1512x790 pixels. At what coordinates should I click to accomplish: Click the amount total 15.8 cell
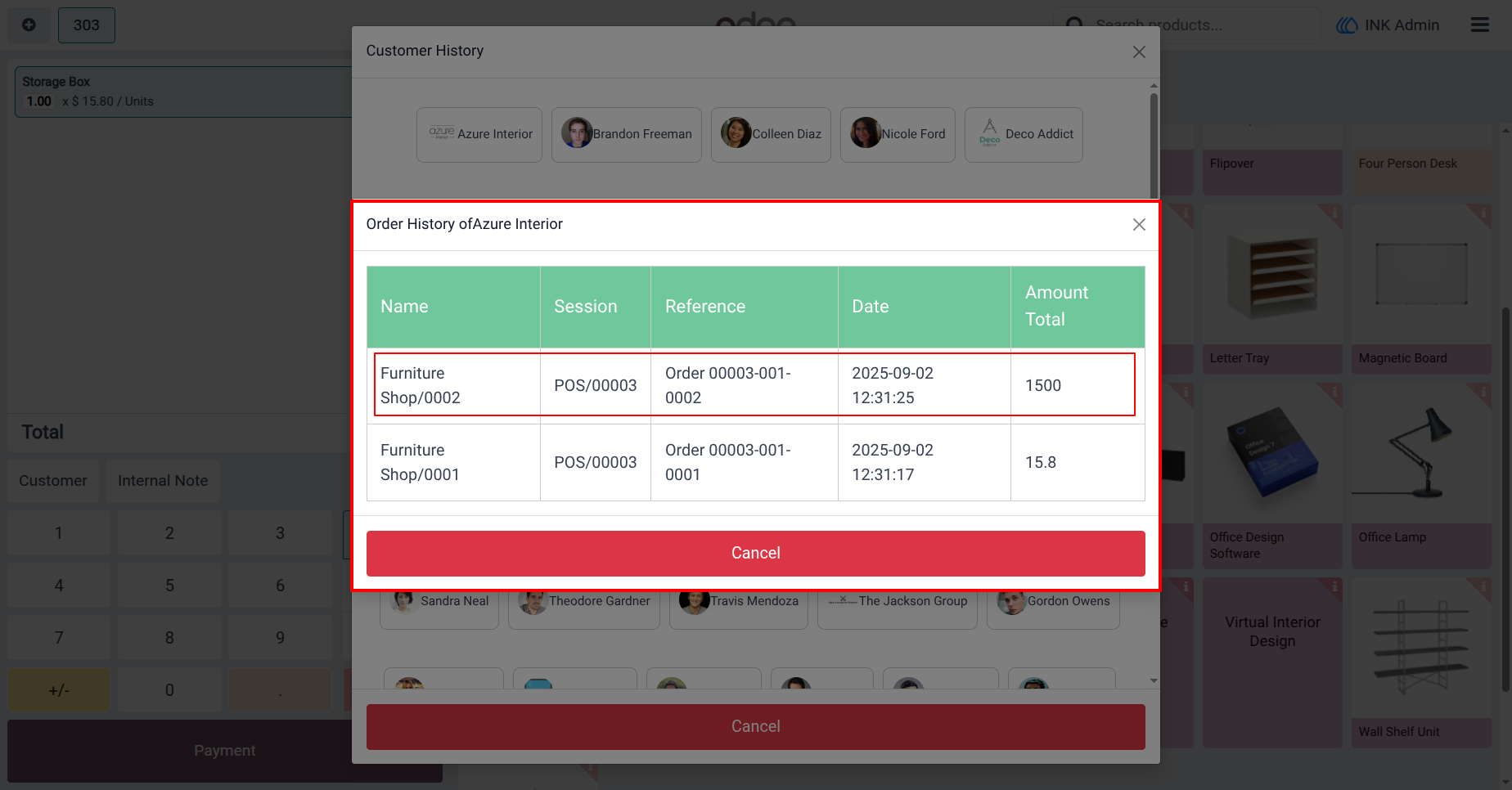point(1078,463)
